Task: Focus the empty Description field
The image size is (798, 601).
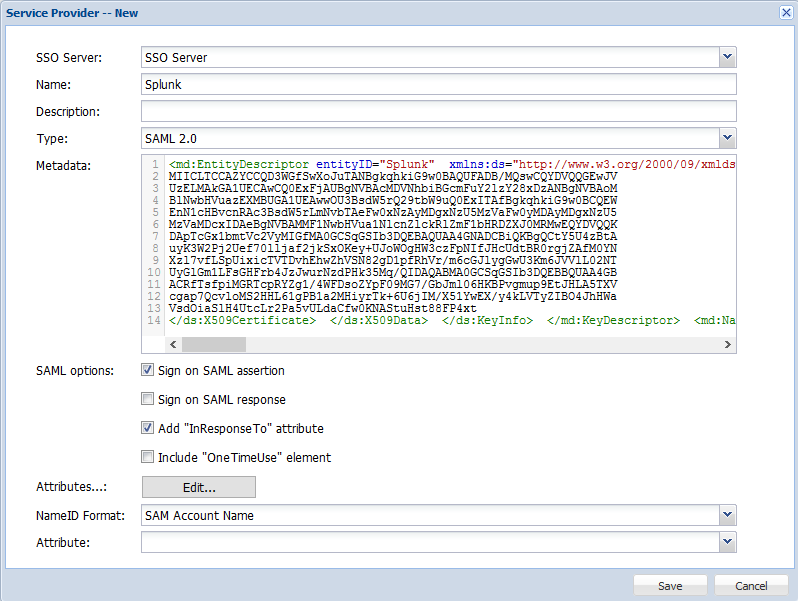Action: 438,111
